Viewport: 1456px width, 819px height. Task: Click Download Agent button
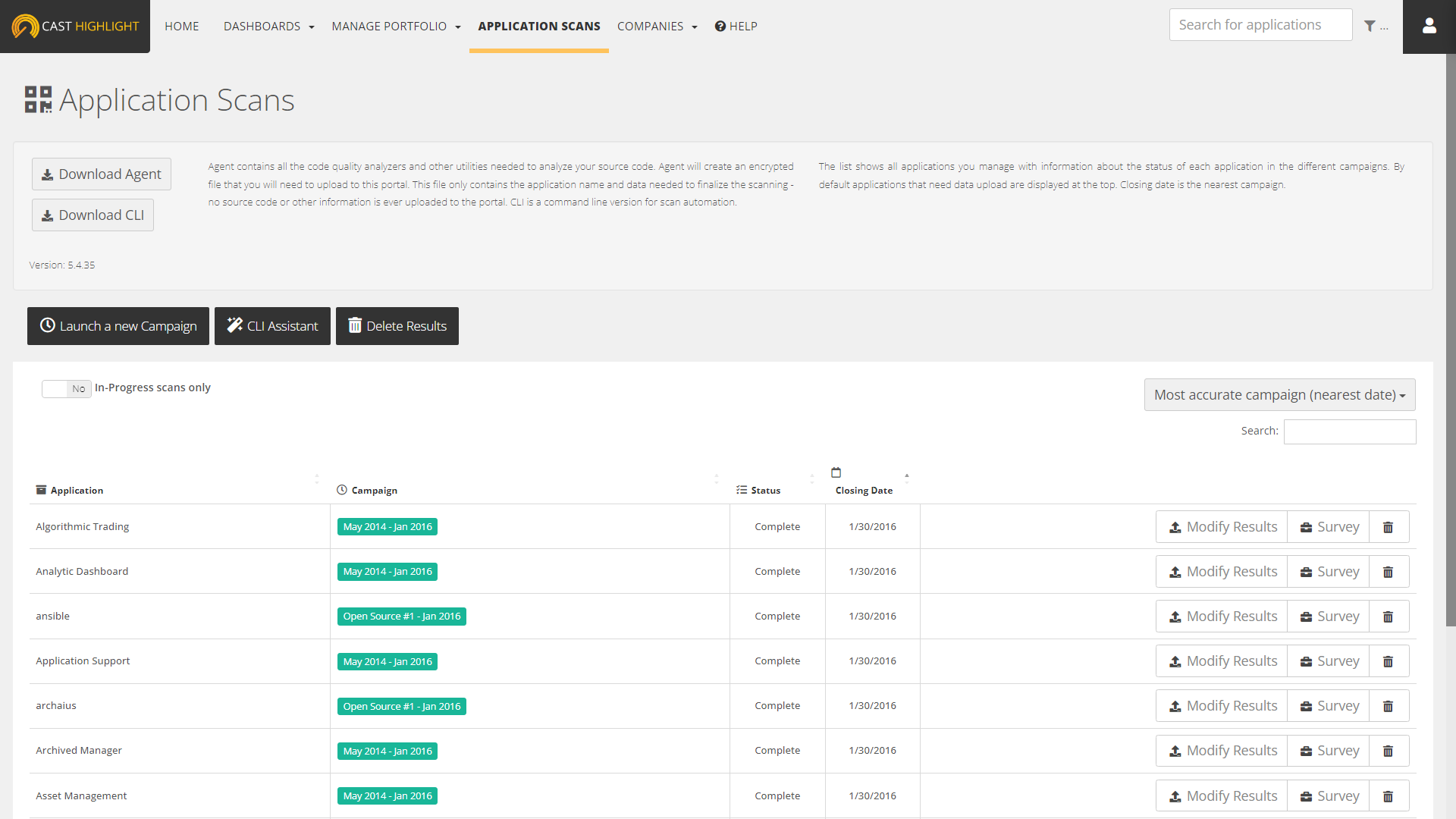pyautogui.click(x=102, y=174)
